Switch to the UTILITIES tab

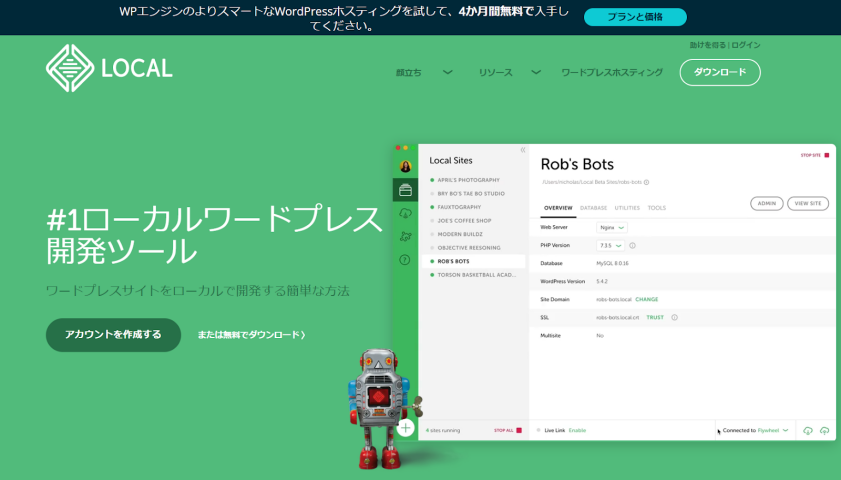coord(627,208)
